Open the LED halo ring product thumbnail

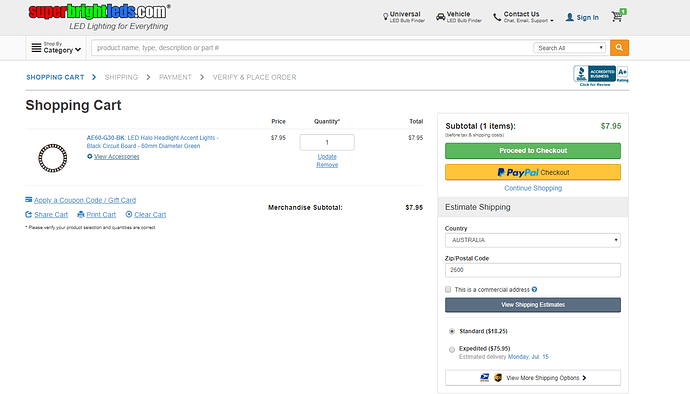click(53, 158)
